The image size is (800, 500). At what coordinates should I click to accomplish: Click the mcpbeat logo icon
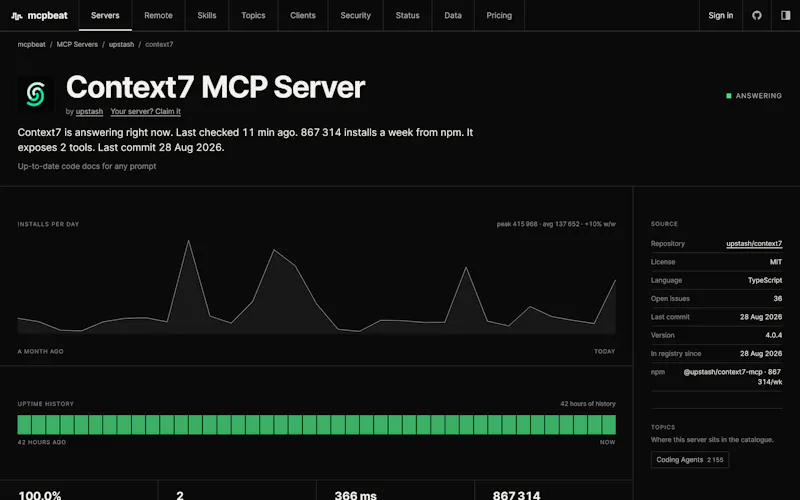tap(17, 16)
